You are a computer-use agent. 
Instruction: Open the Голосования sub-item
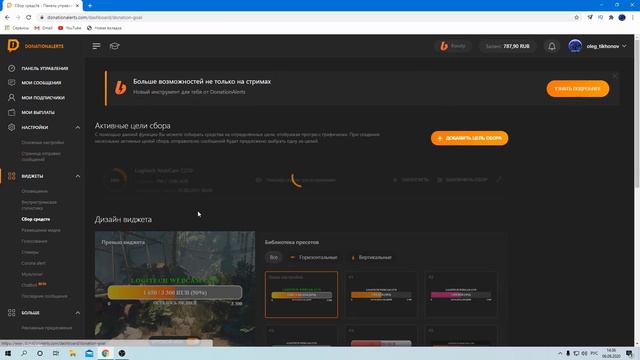tap(34, 241)
